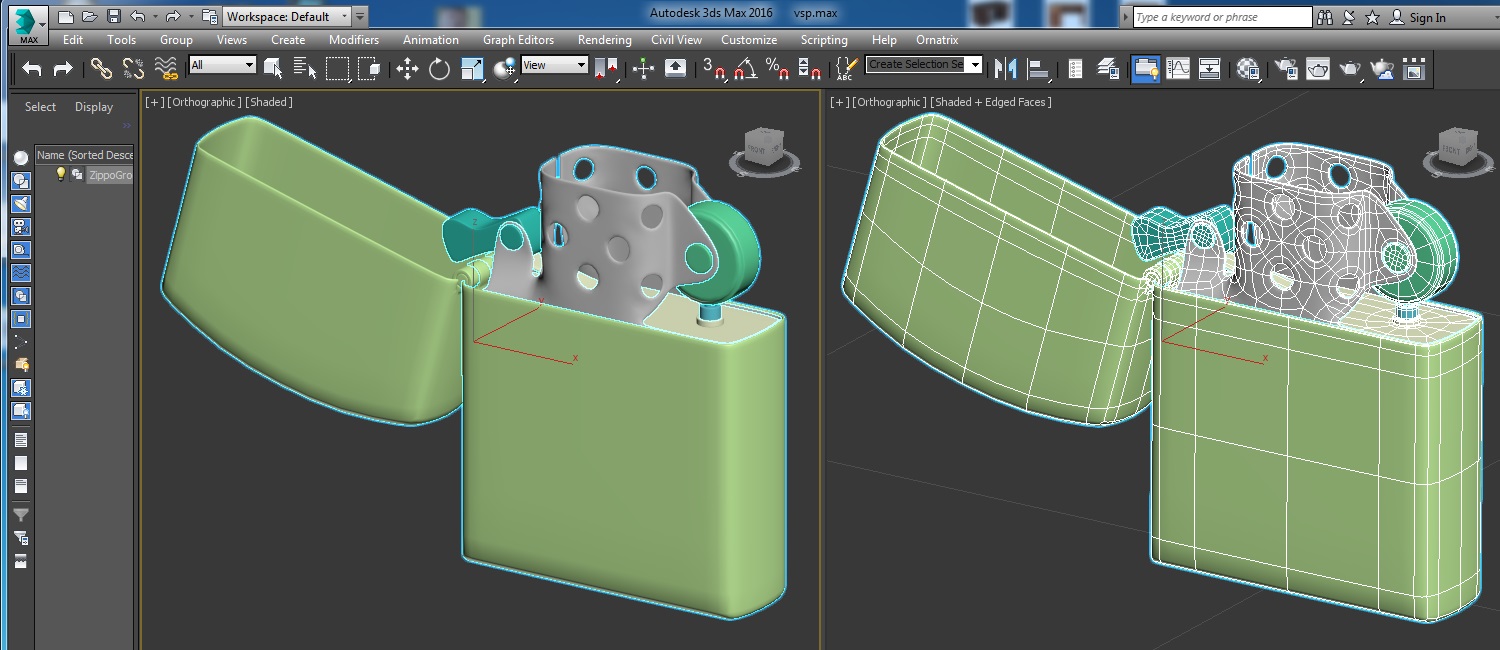This screenshot has height=650, width=1500.
Task: Open Curve Editor from main toolbar
Action: [1178, 68]
